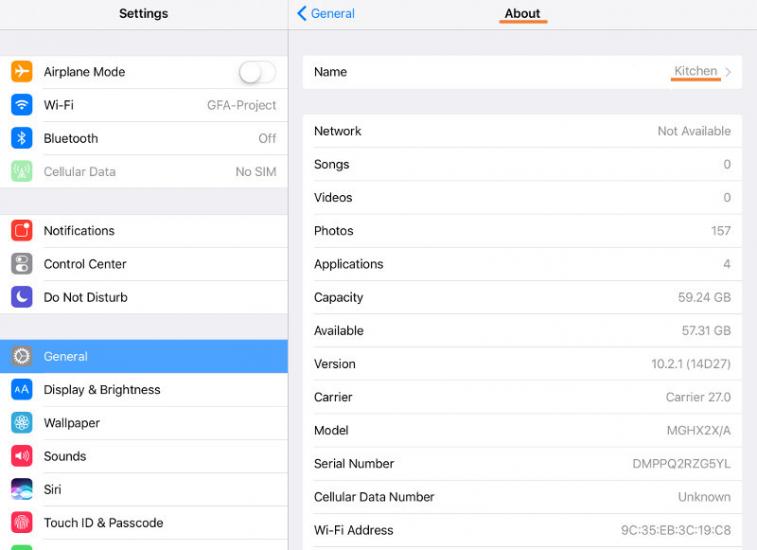Go back to General
Screen dimensions: 757x550
point(326,14)
